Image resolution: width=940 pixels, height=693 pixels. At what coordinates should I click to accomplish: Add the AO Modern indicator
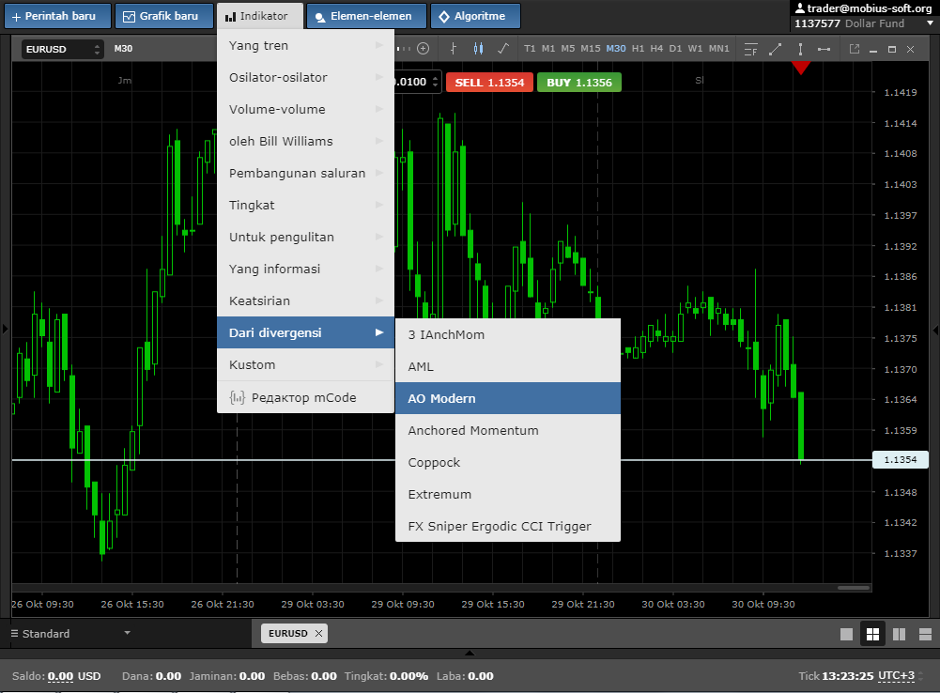coord(508,399)
